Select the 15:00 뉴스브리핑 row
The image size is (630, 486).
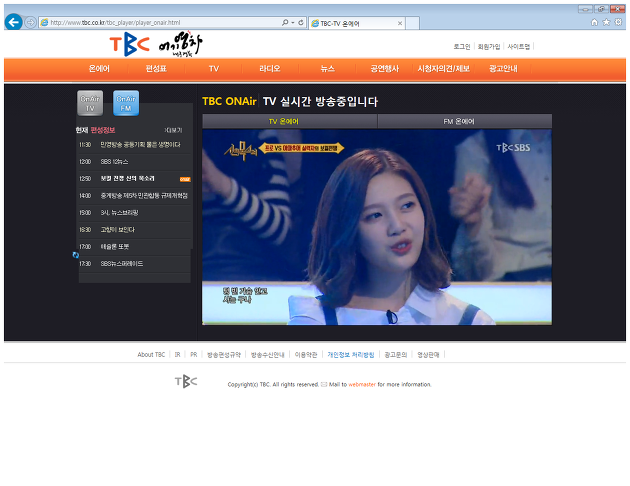point(134,212)
